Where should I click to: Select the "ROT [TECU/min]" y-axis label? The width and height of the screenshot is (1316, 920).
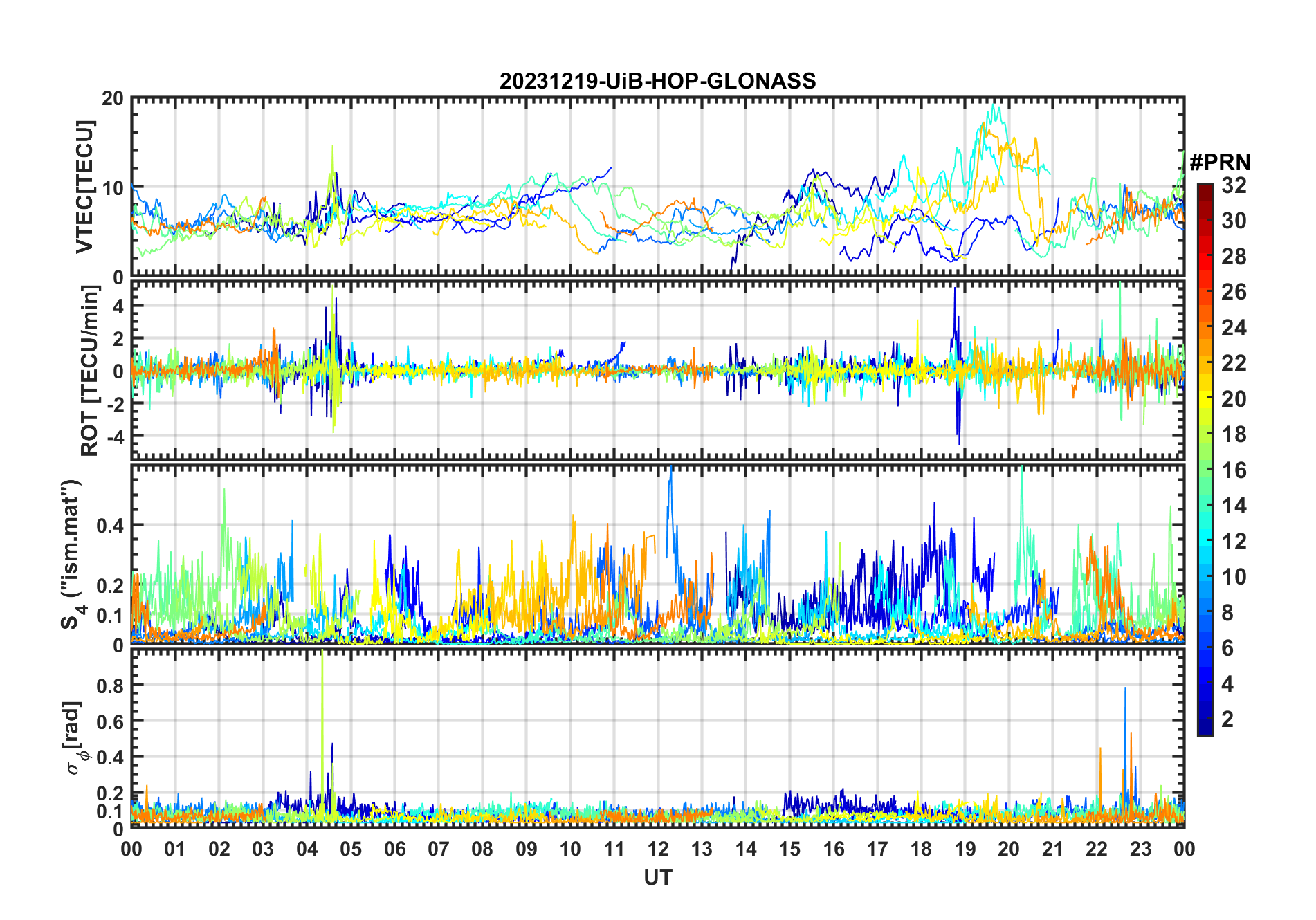pos(90,371)
